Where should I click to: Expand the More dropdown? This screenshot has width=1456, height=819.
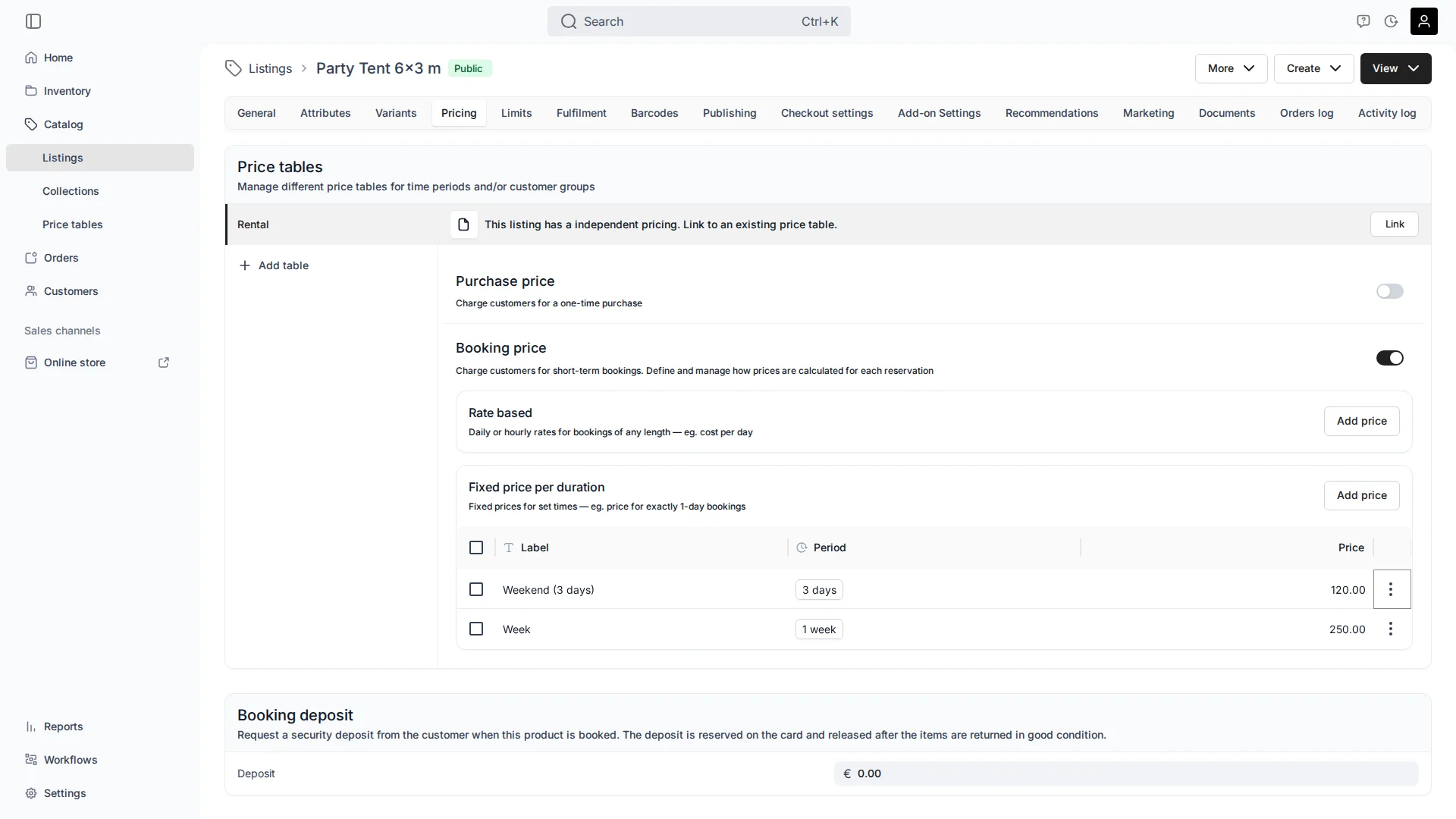point(1231,68)
